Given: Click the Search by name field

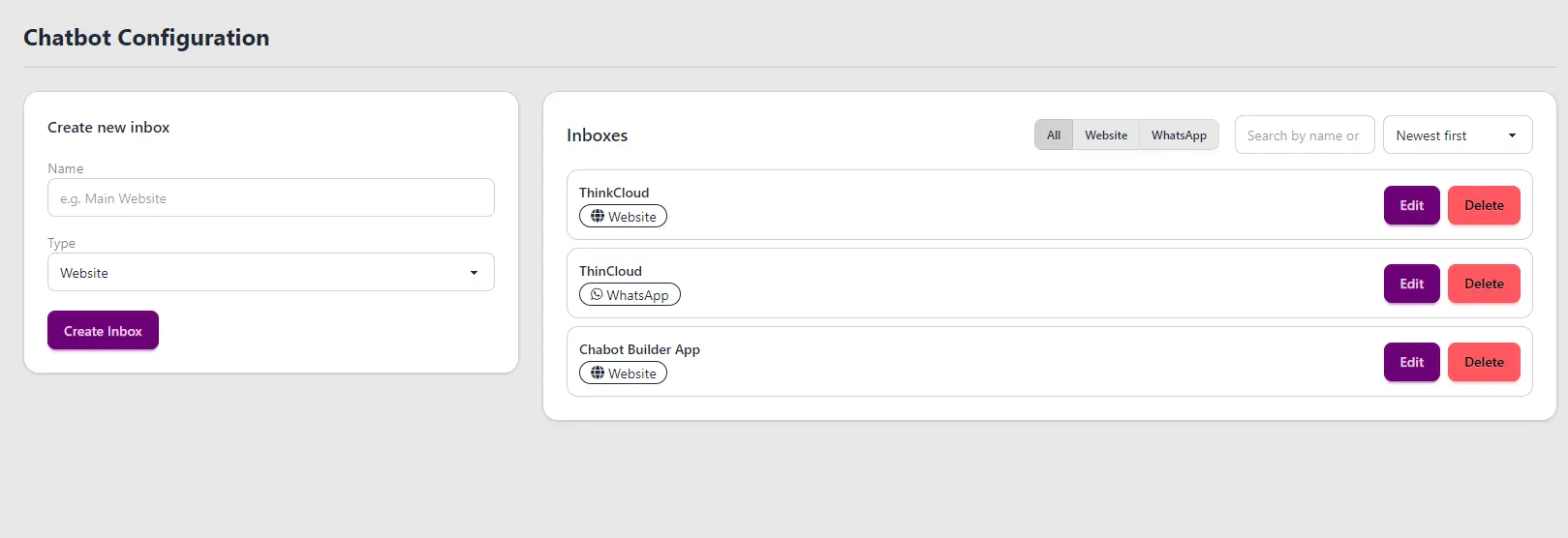Looking at the screenshot, I should point(1305,134).
